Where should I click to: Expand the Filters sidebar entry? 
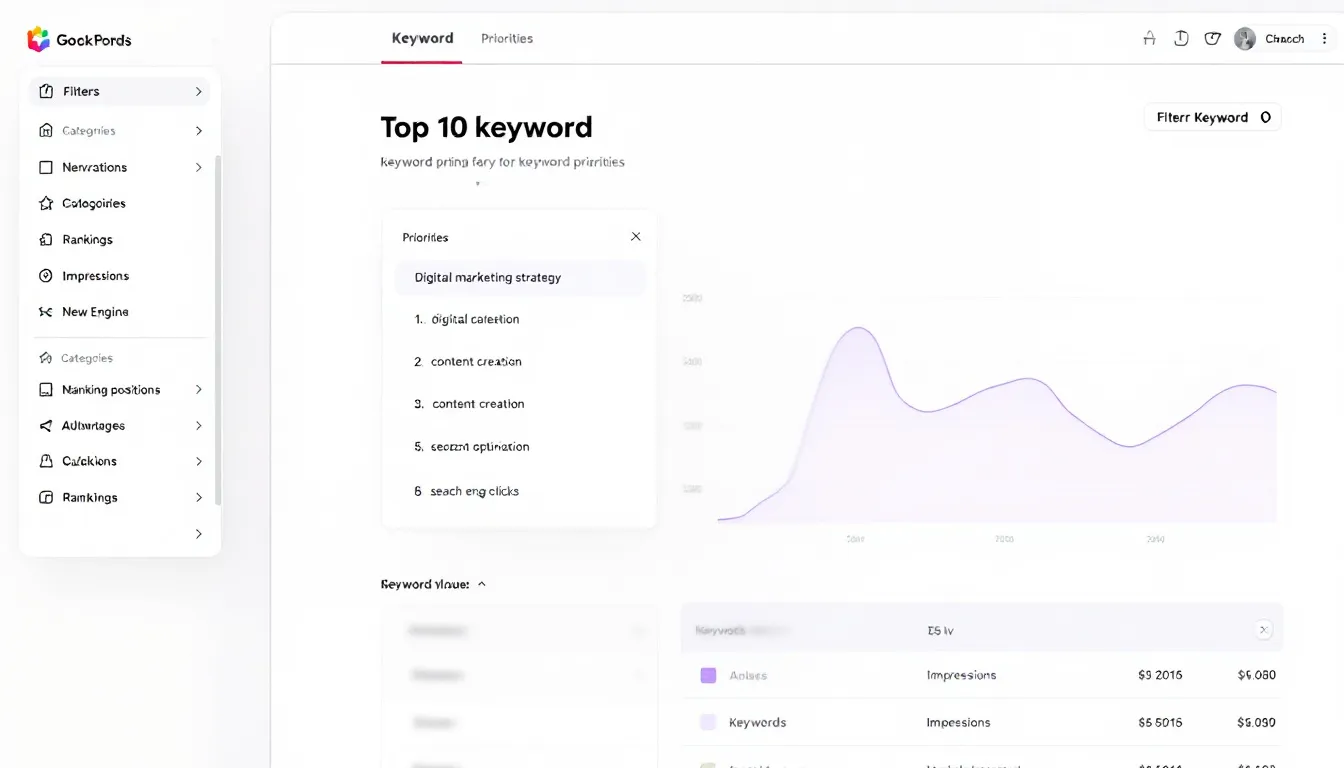[x=200, y=90]
